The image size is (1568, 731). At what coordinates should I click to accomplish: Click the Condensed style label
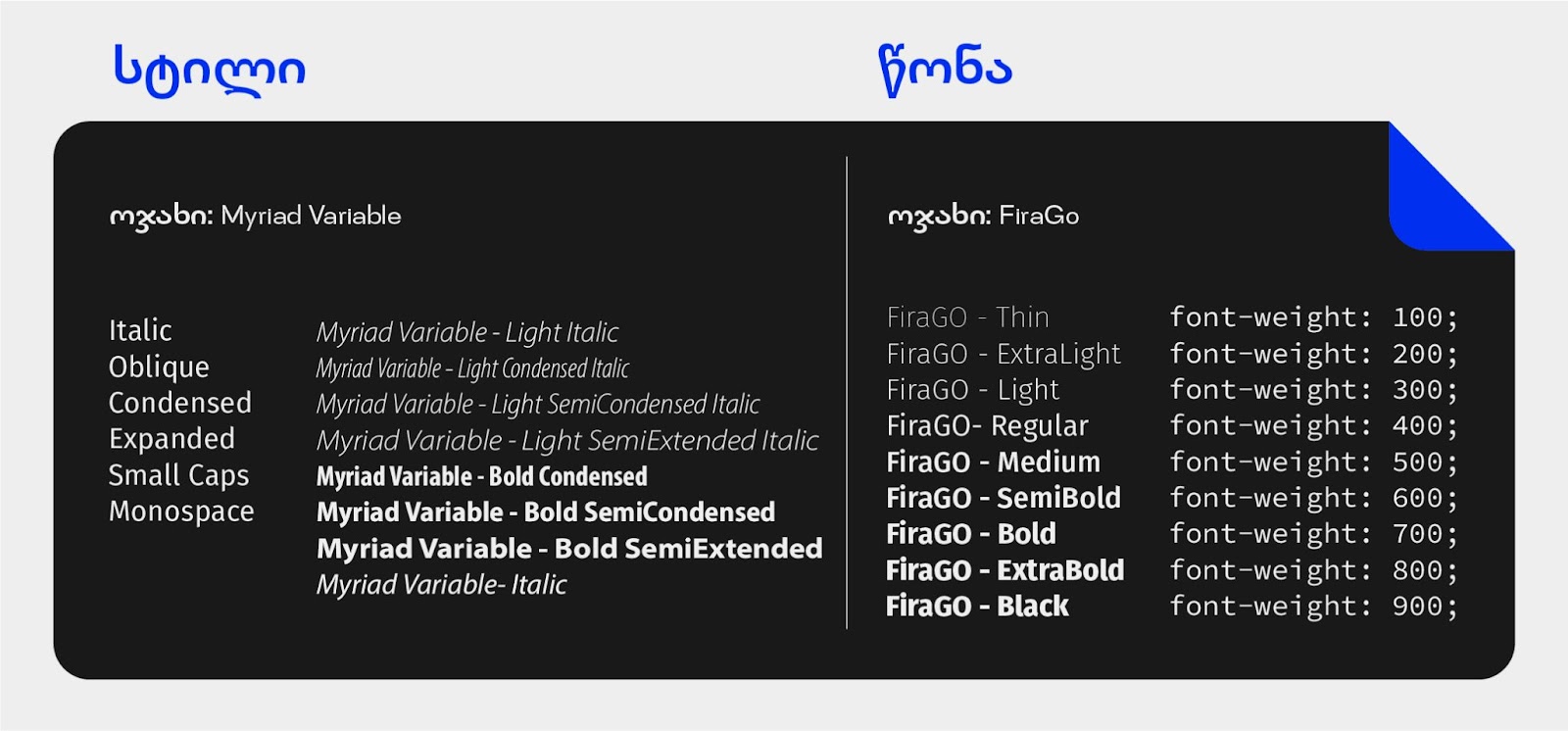(180, 403)
